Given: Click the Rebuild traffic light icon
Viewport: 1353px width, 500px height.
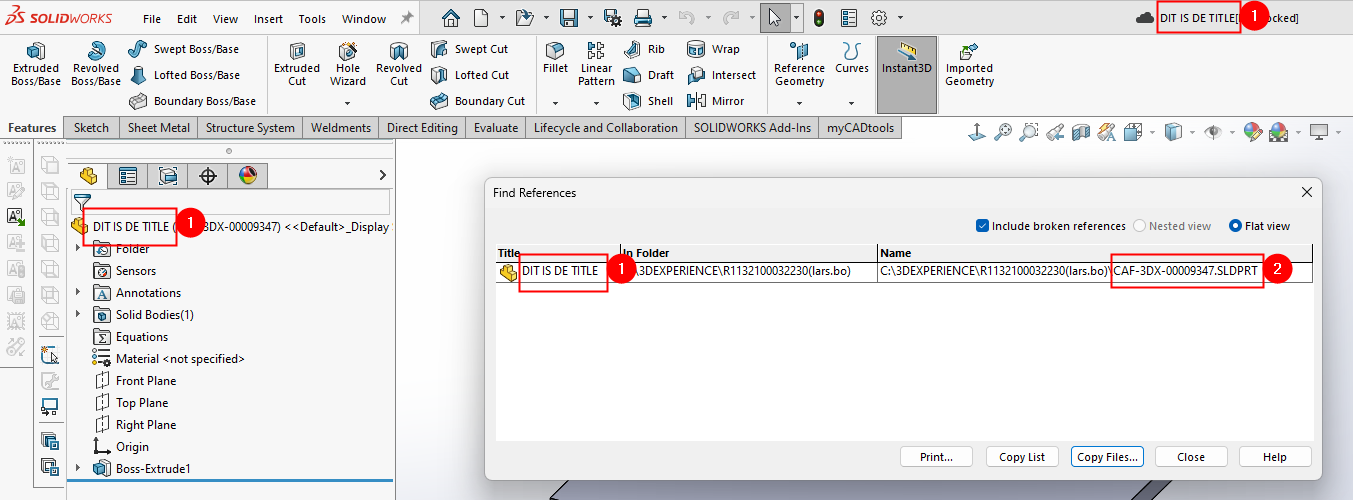Looking at the screenshot, I should click(818, 18).
